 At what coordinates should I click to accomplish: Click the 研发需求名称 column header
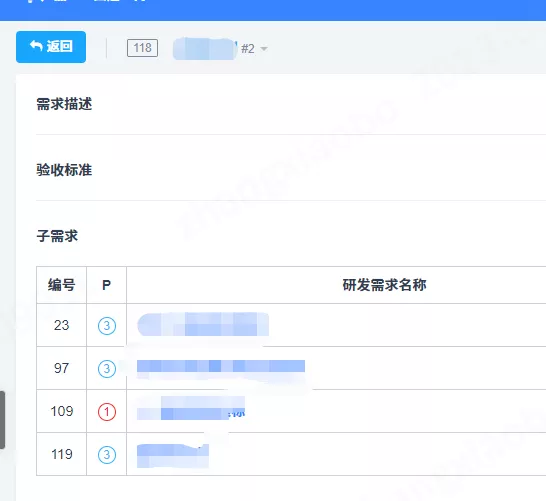pyautogui.click(x=384, y=285)
